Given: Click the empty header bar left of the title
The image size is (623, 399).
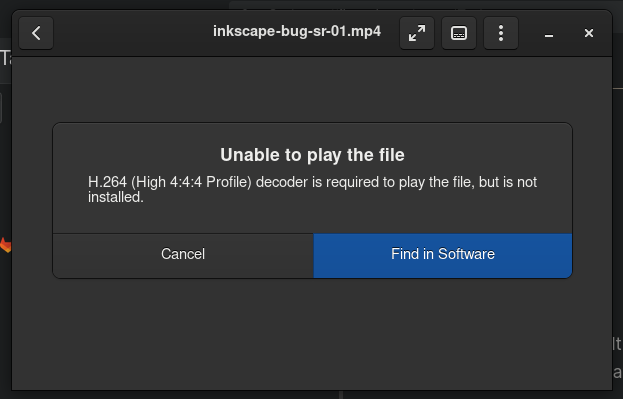Looking at the screenshot, I should coord(133,33).
